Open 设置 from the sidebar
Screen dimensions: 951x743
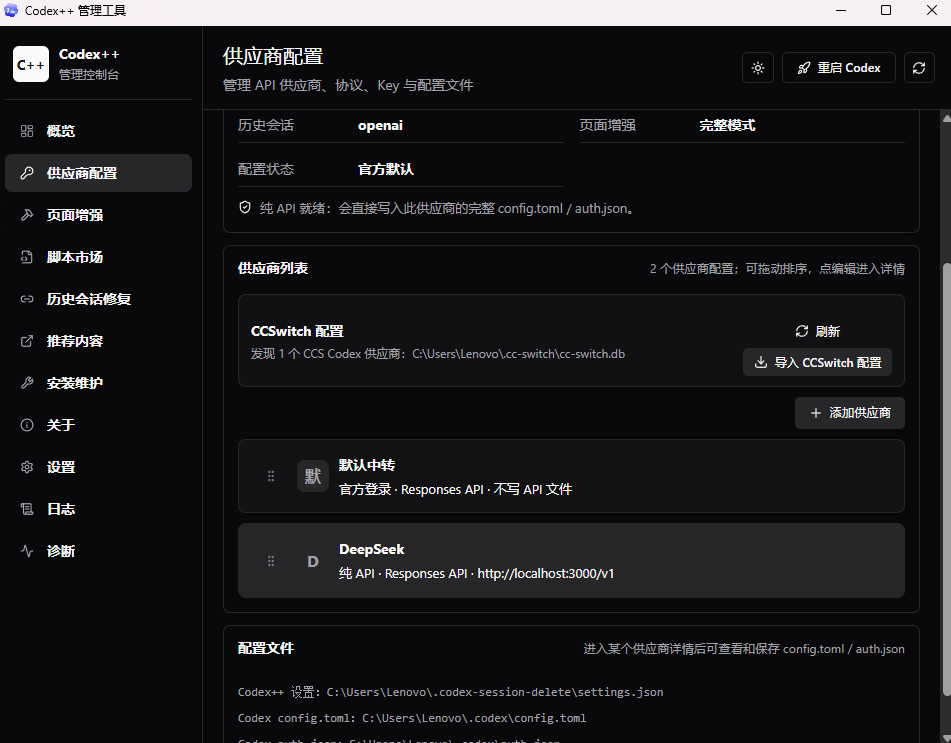pos(98,467)
